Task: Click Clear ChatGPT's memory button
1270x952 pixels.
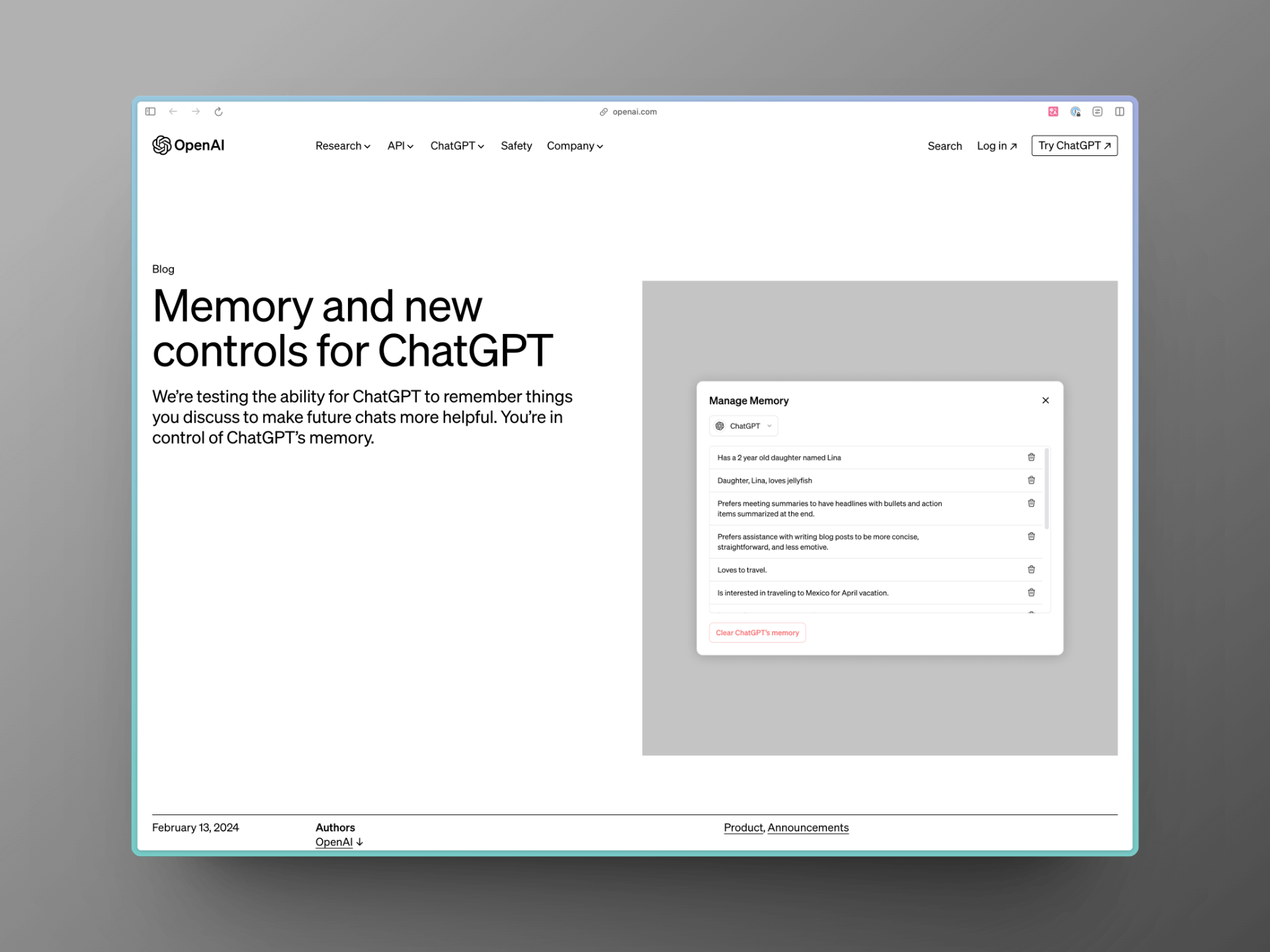Action: pos(757,633)
